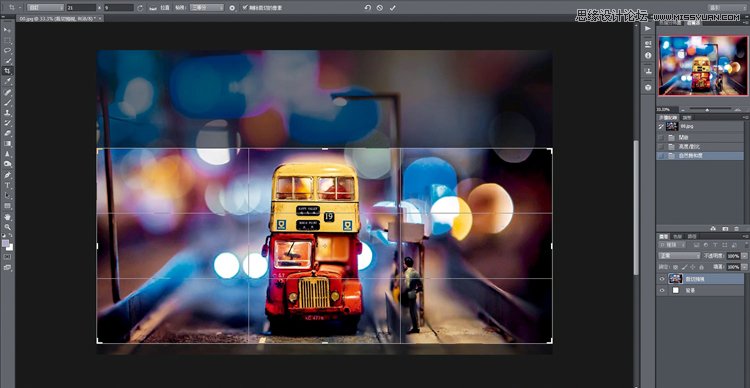Select the Dodge tool
750x388 pixels.
pos(8,164)
